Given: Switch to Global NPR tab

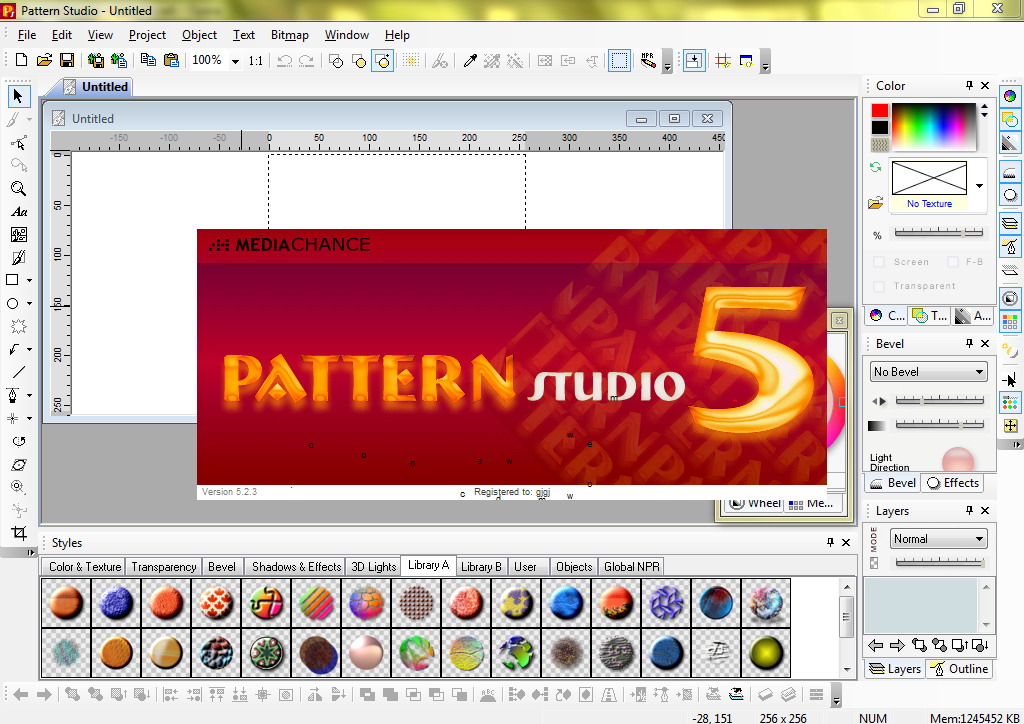Looking at the screenshot, I should [632, 567].
